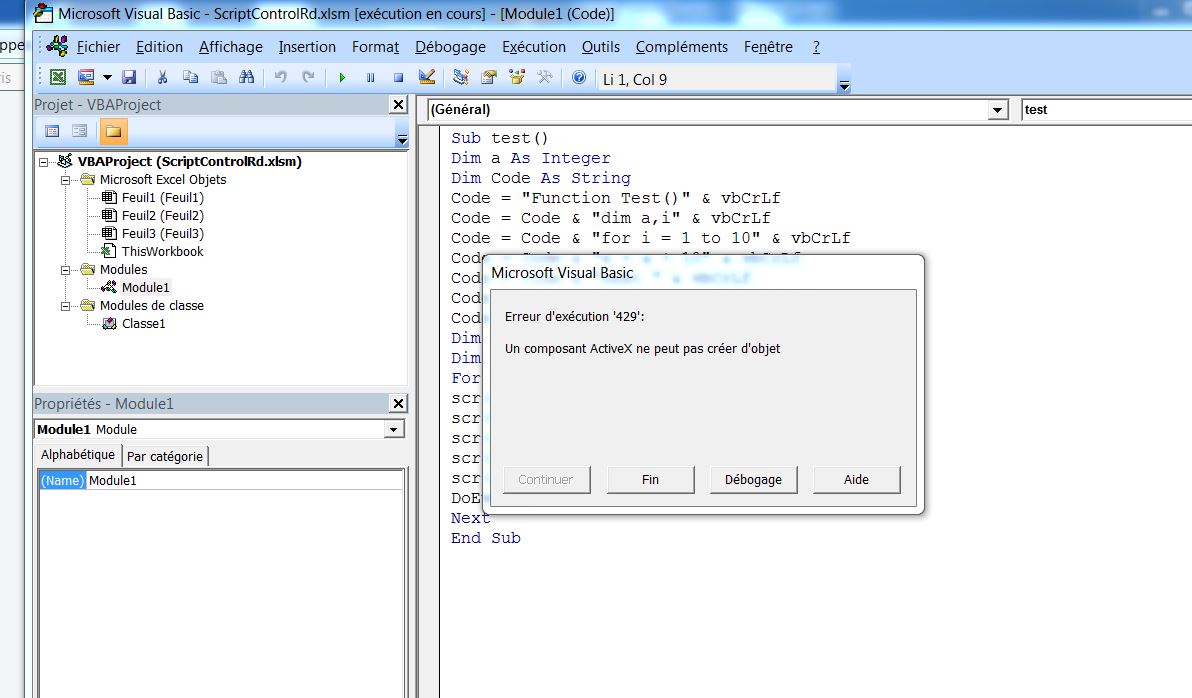
Task: Open the Compléments menu
Action: point(682,47)
